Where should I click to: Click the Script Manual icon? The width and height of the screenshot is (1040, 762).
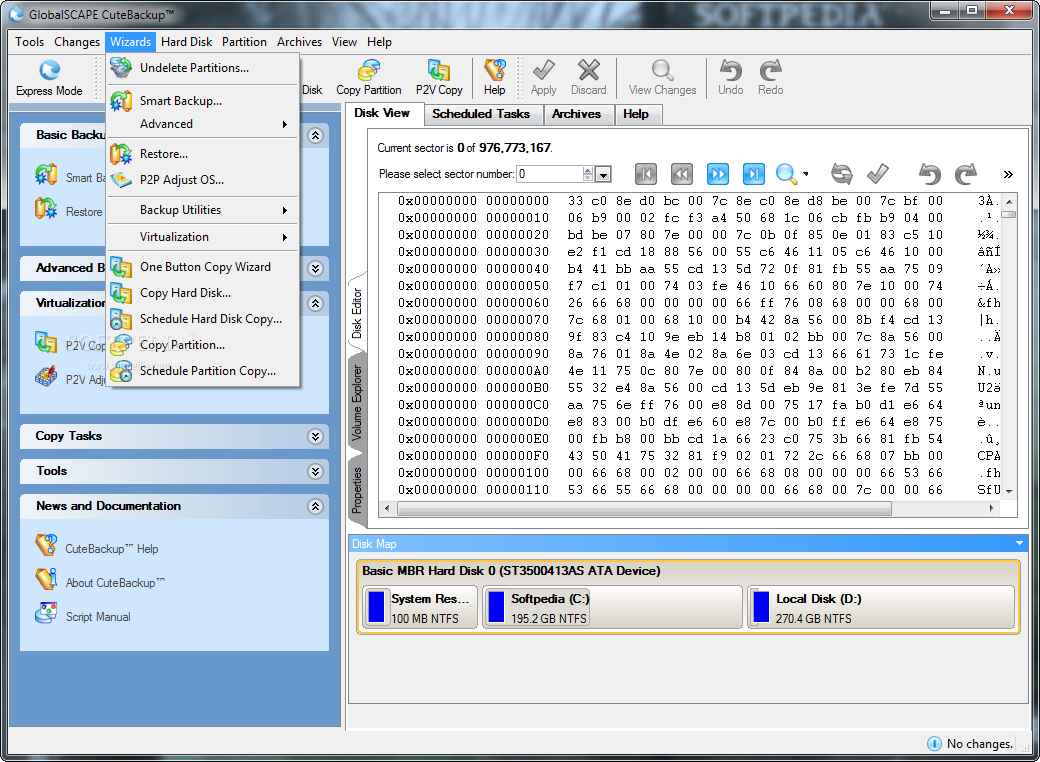pos(46,613)
